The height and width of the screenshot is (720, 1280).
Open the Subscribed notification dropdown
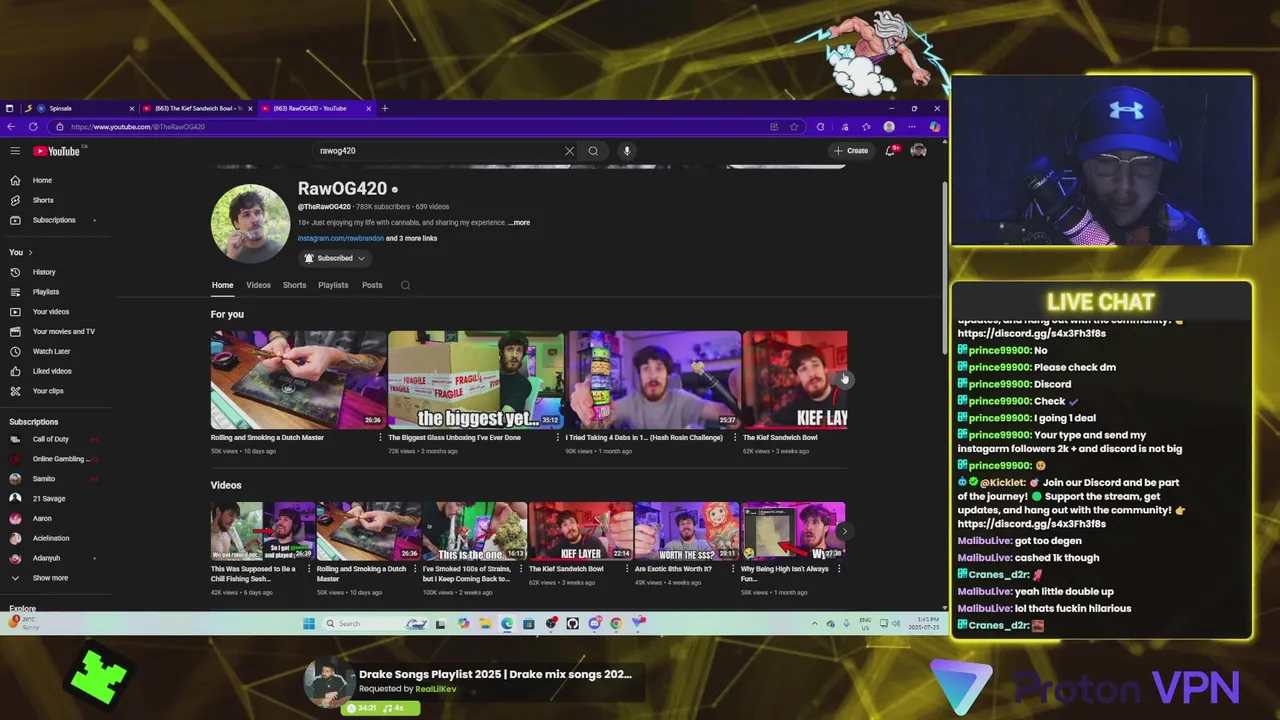(335, 258)
